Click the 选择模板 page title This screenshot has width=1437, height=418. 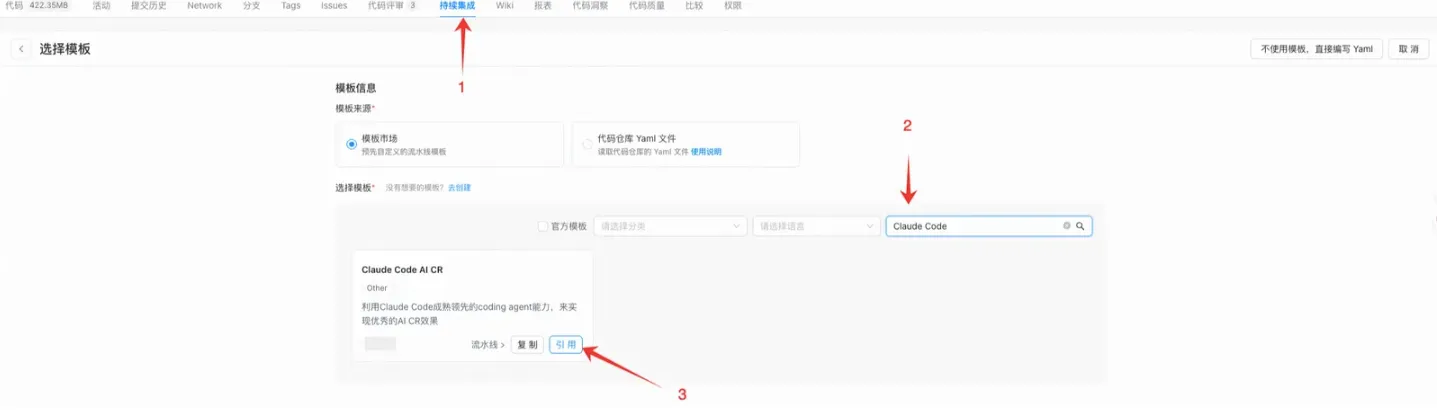pyautogui.click(x=65, y=49)
